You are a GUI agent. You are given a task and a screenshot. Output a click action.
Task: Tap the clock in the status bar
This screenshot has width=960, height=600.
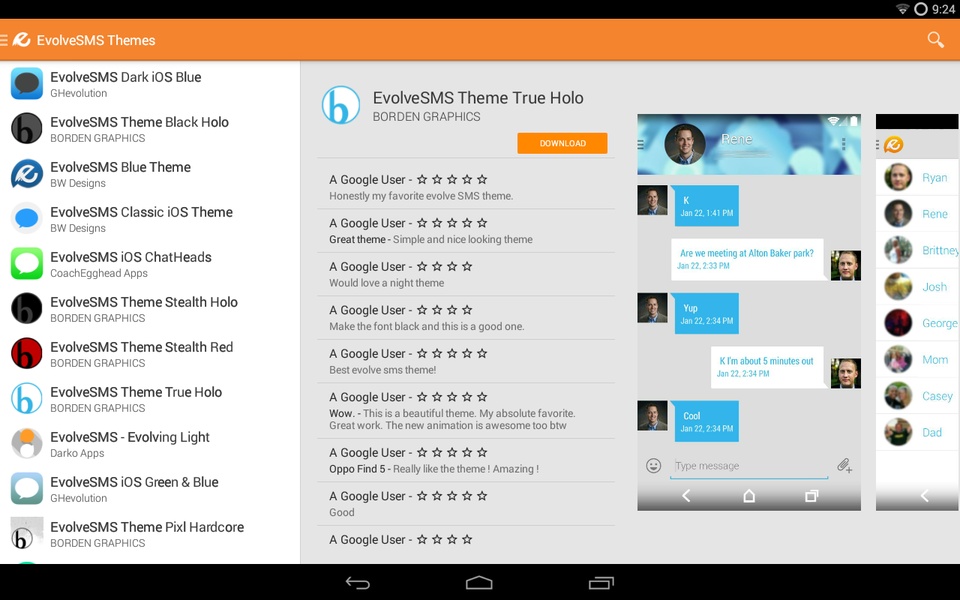tap(943, 9)
